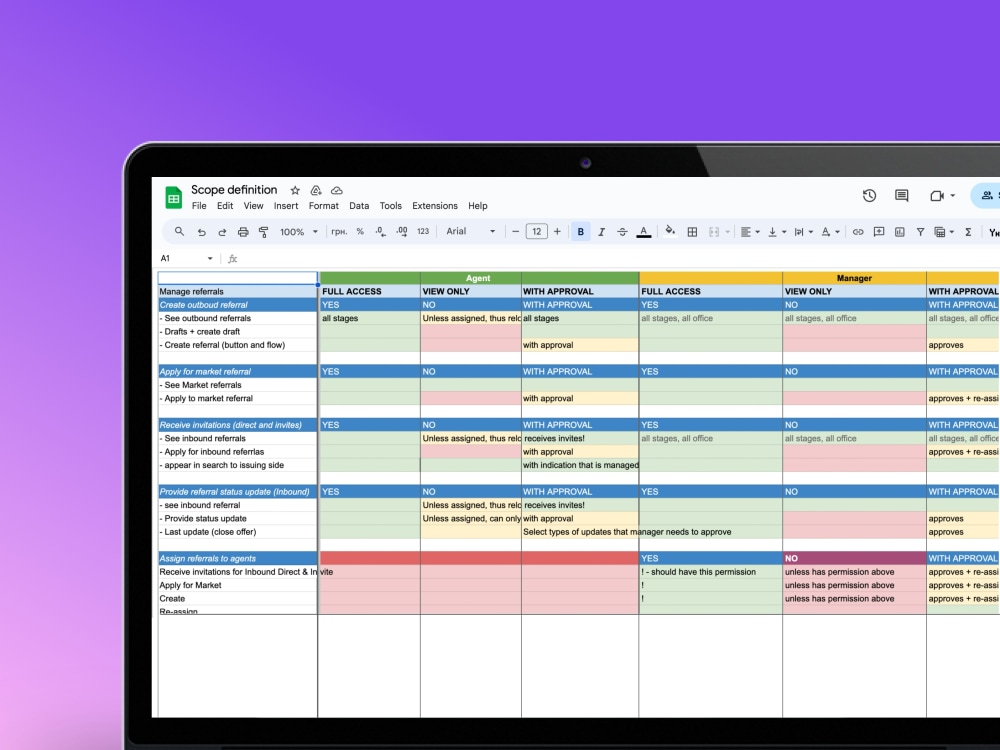Select the green Agent header cell
The width and height of the screenshot is (1000, 750).
pyautogui.click(x=478, y=278)
